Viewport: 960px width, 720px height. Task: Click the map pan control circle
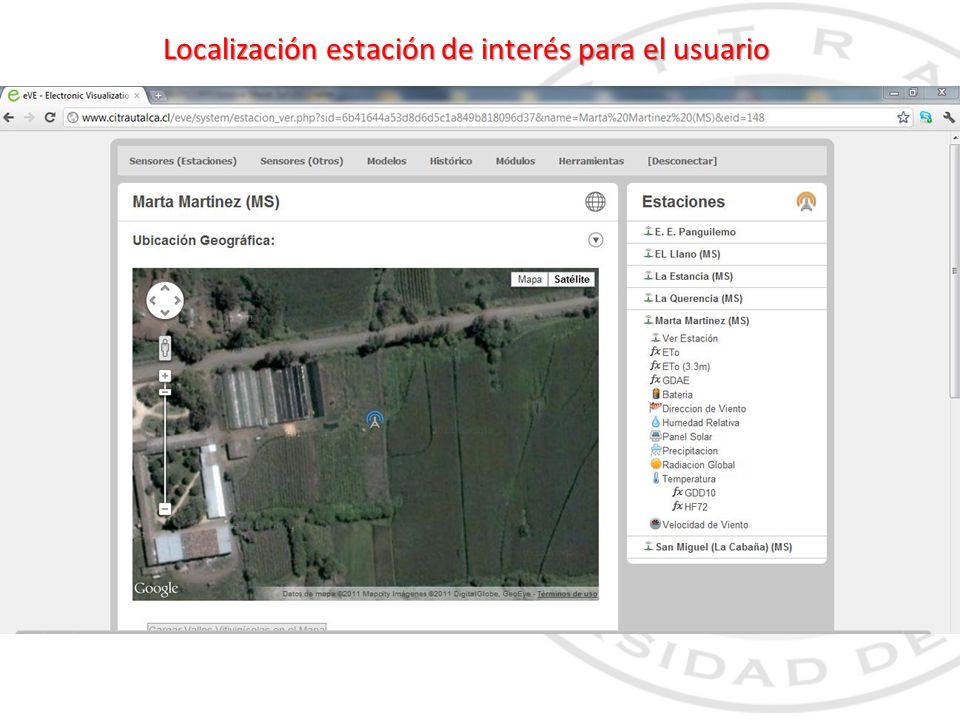[165, 300]
